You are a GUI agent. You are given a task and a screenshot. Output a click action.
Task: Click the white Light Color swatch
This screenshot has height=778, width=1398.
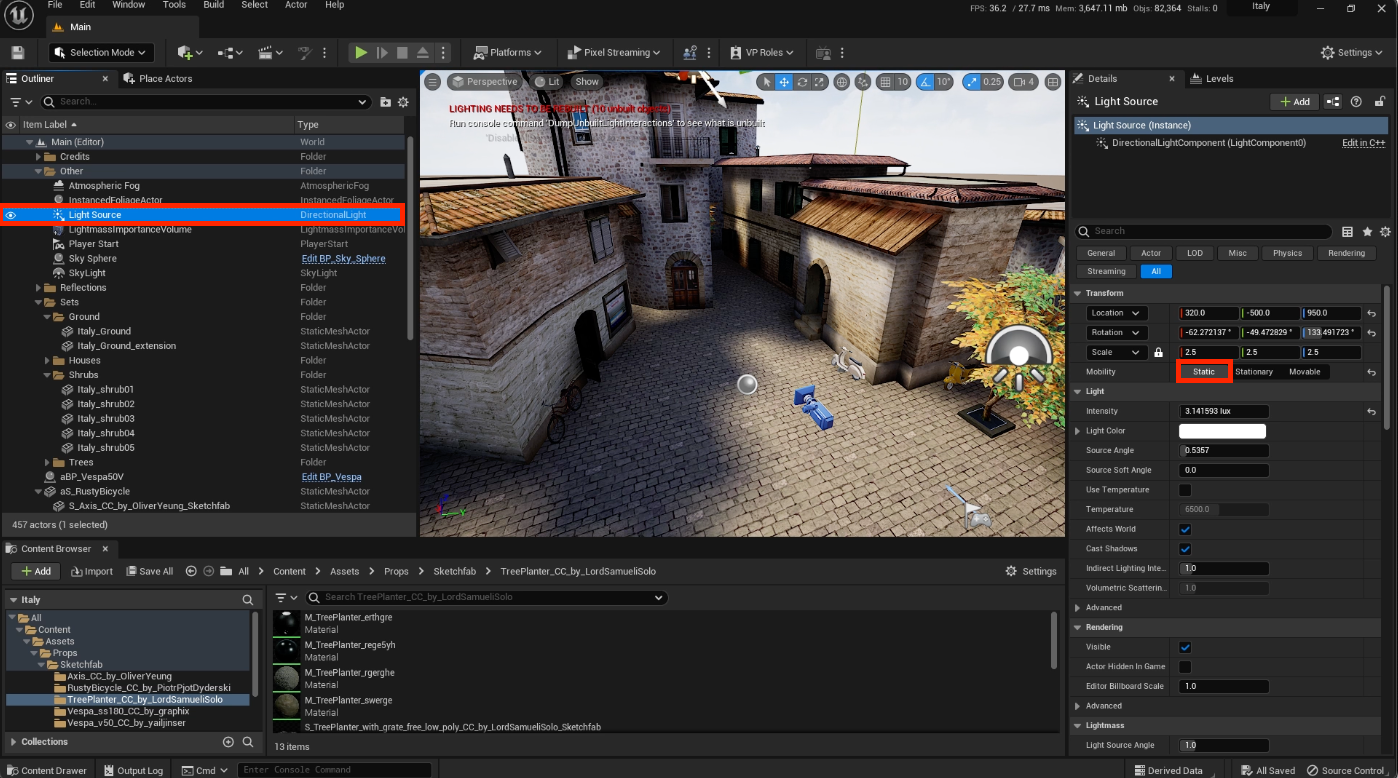tap(1222, 431)
